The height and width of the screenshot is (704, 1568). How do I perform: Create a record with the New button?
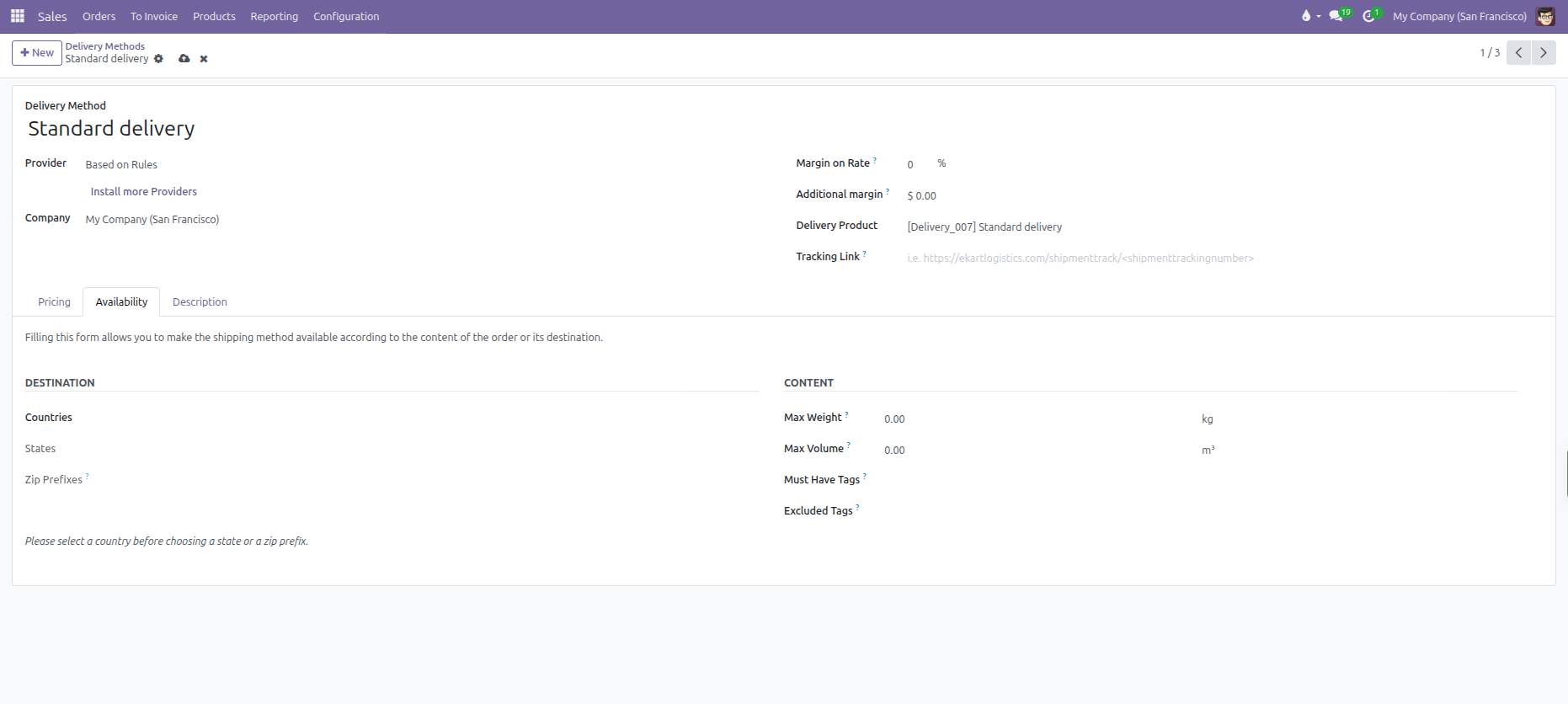(x=37, y=52)
